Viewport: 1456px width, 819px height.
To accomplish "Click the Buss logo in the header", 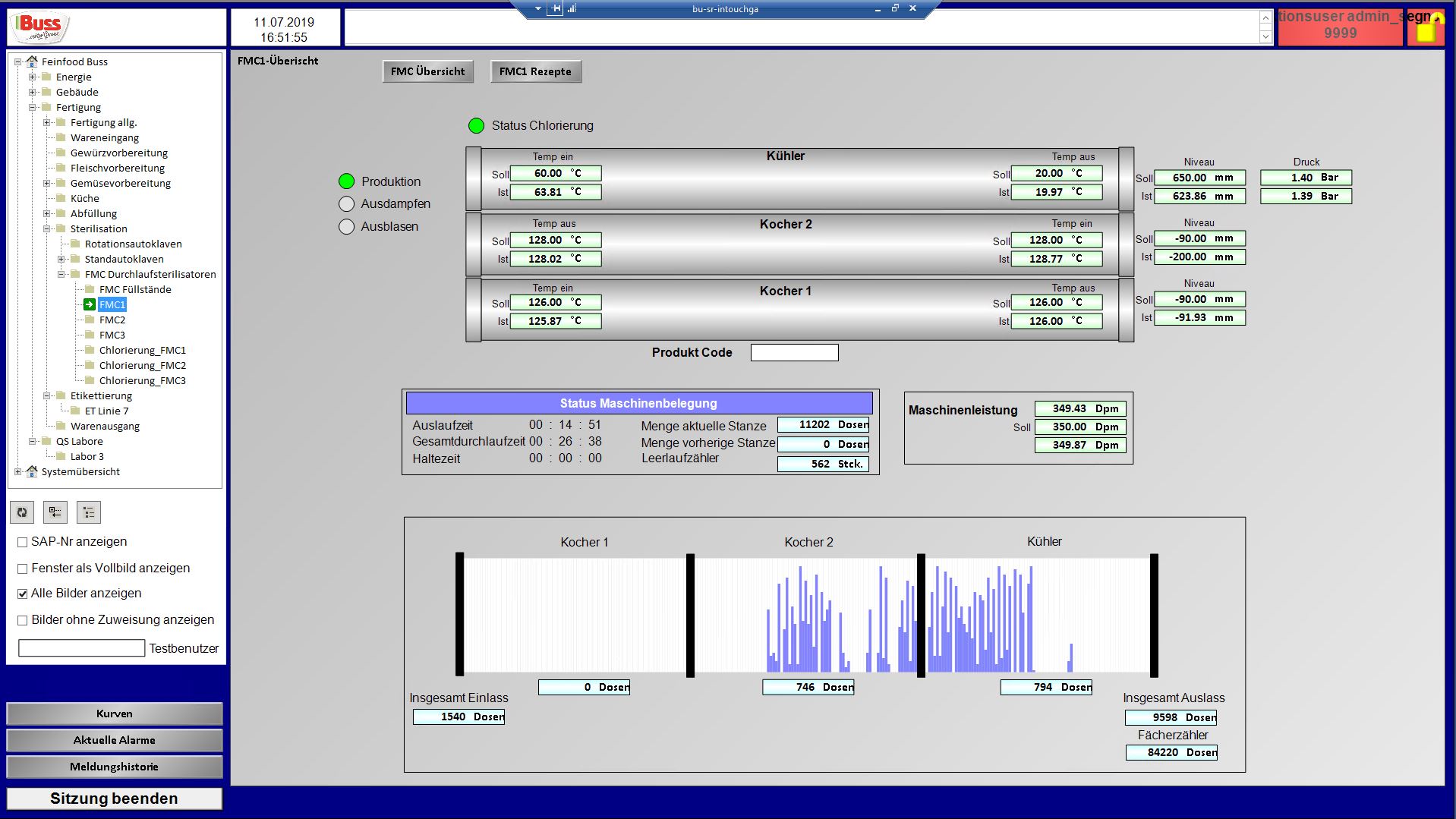I will point(41,27).
